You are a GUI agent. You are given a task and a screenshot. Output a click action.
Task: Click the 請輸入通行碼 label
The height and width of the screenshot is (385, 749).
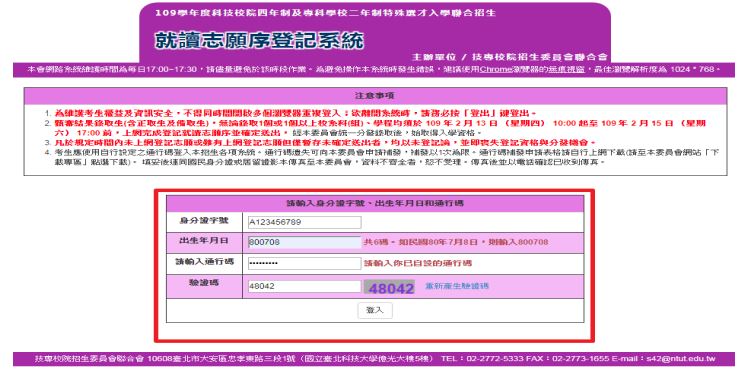[x=204, y=262]
